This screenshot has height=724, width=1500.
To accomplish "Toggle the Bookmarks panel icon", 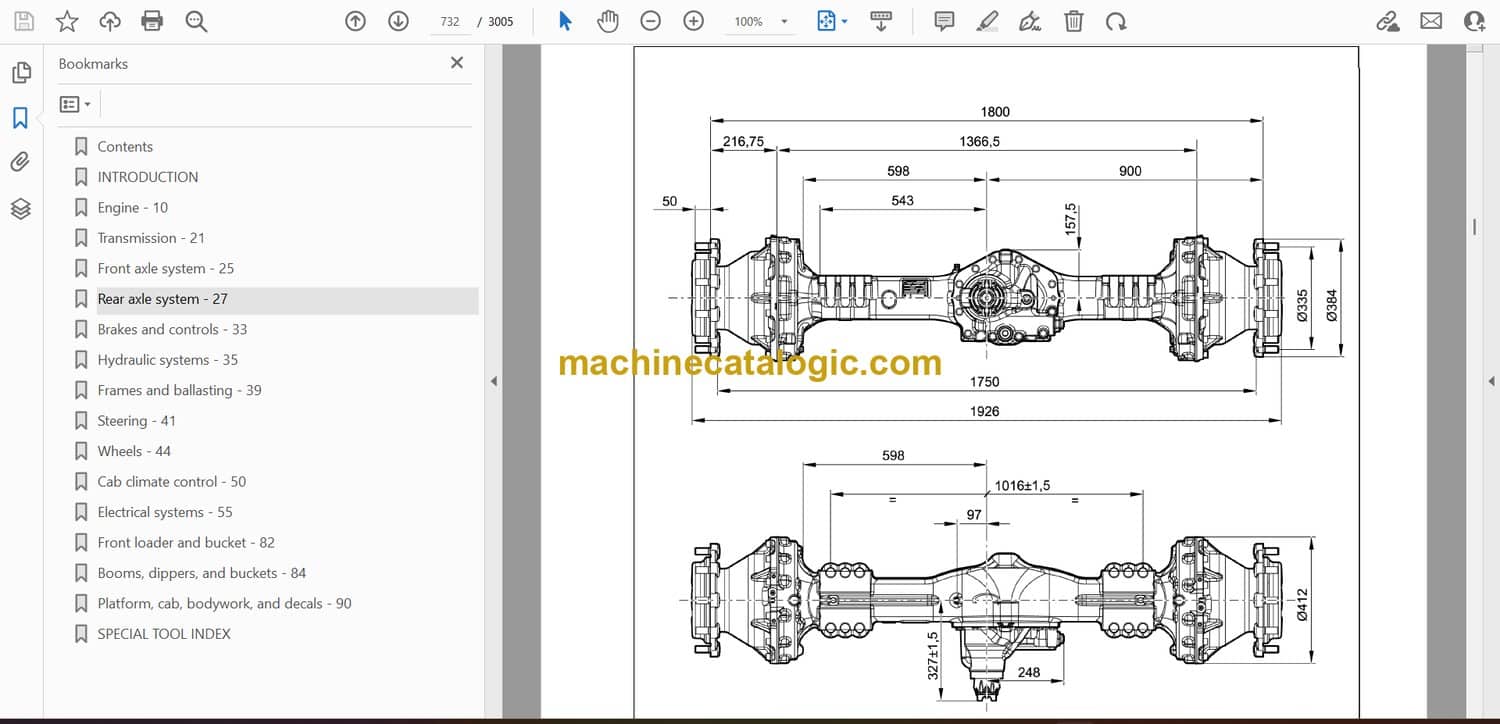I will pyautogui.click(x=21, y=118).
